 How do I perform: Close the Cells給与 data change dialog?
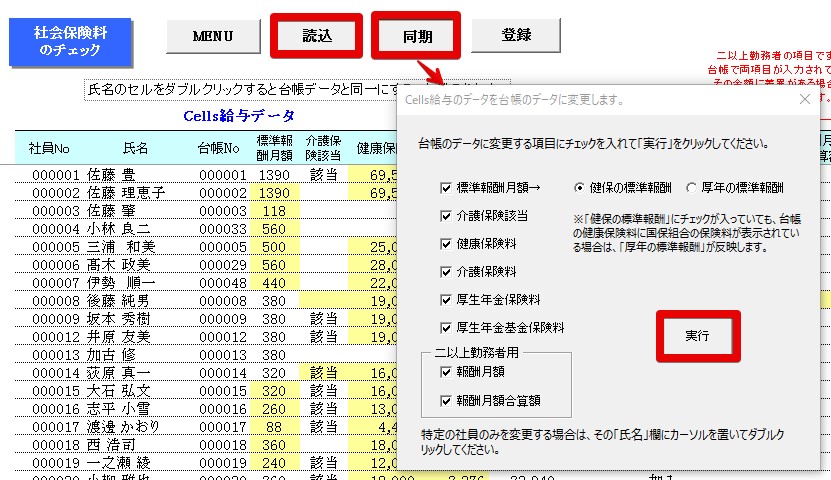pyautogui.click(x=805, y=99)
